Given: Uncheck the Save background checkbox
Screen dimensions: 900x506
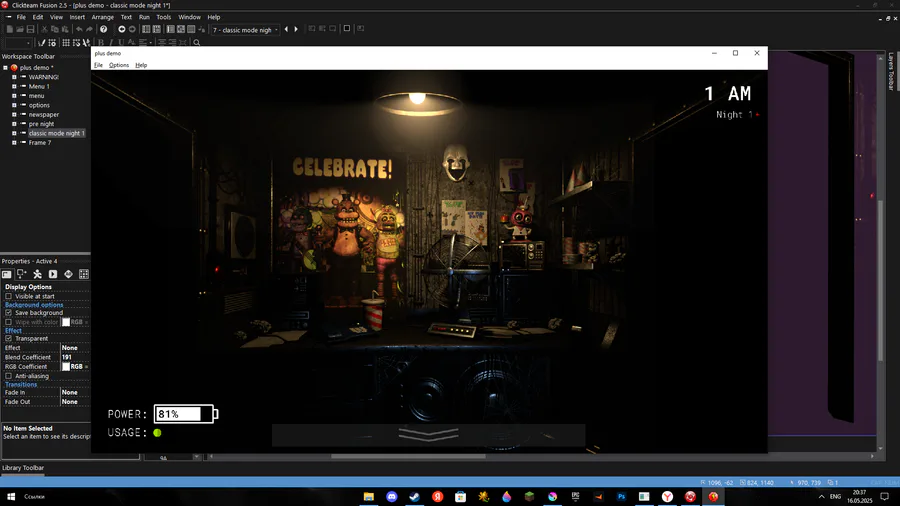Looking at the screenshot, I should click(x=9, y=313).
